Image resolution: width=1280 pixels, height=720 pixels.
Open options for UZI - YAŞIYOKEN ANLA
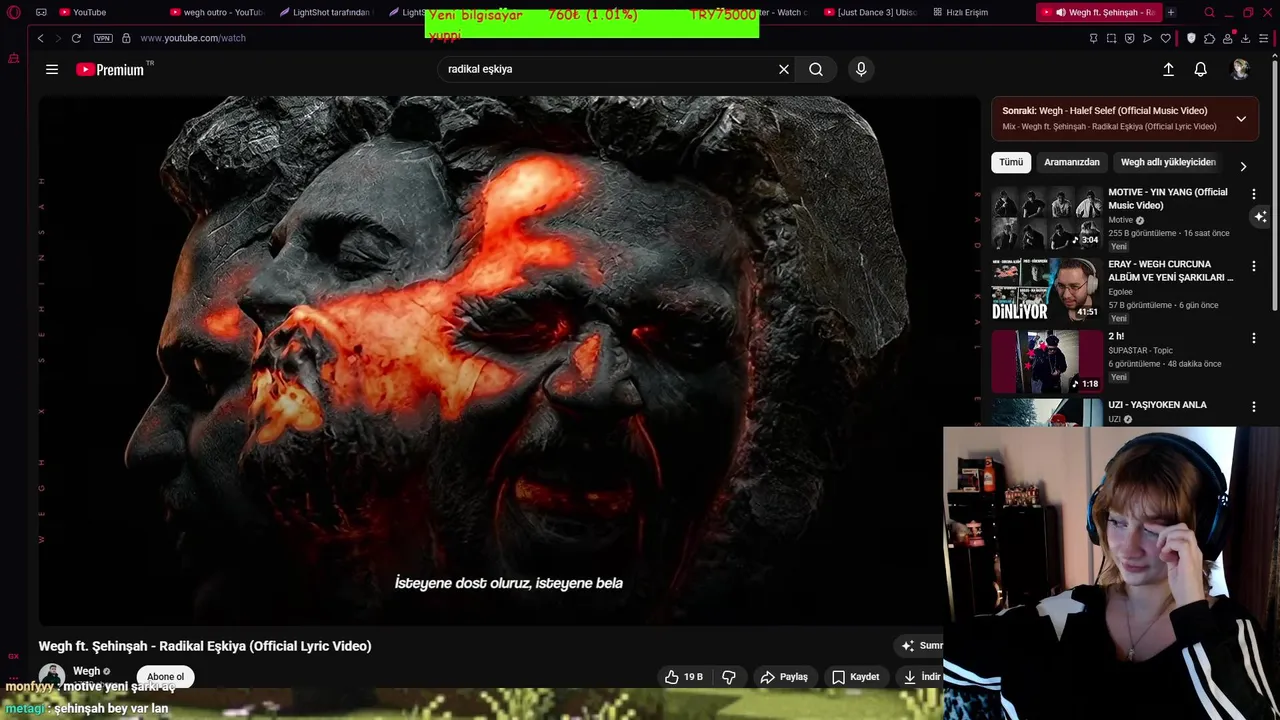pyautogui.click(x=1253, y=407)
